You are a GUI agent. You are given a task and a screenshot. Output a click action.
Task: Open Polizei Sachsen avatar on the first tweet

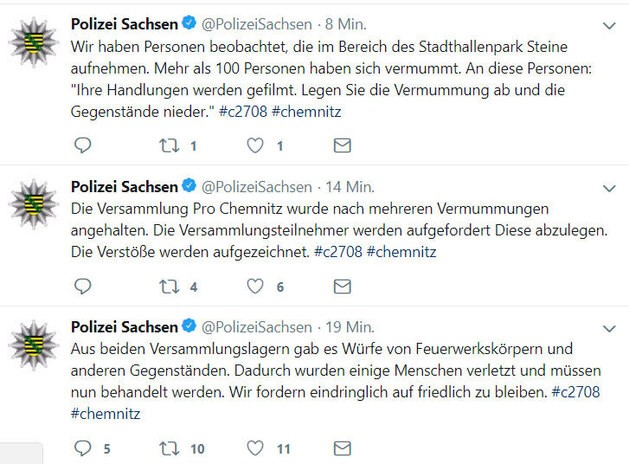tap(33, 44)
